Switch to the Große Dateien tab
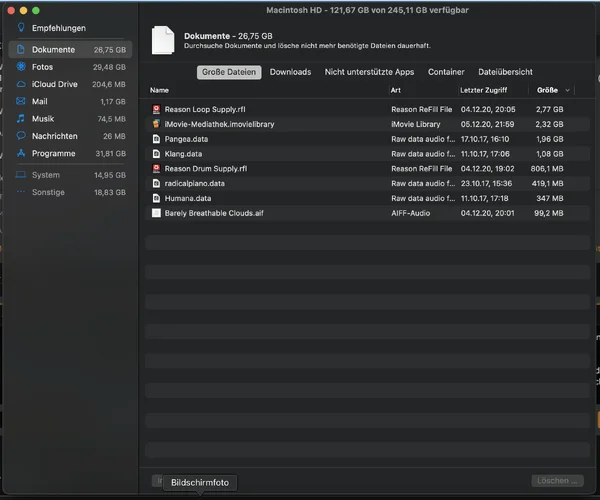This screenshot has height=500, width=600. (x=229, y=72)
